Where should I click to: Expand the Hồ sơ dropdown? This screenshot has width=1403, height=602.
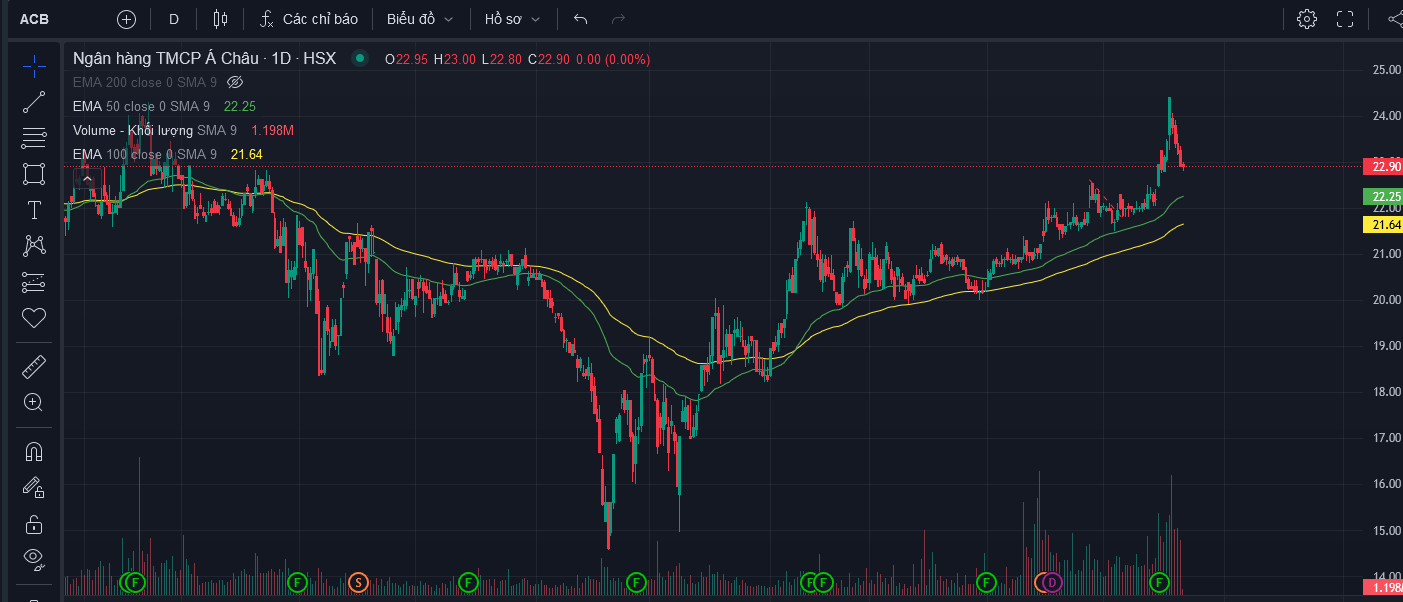click(x=512, y=19)
